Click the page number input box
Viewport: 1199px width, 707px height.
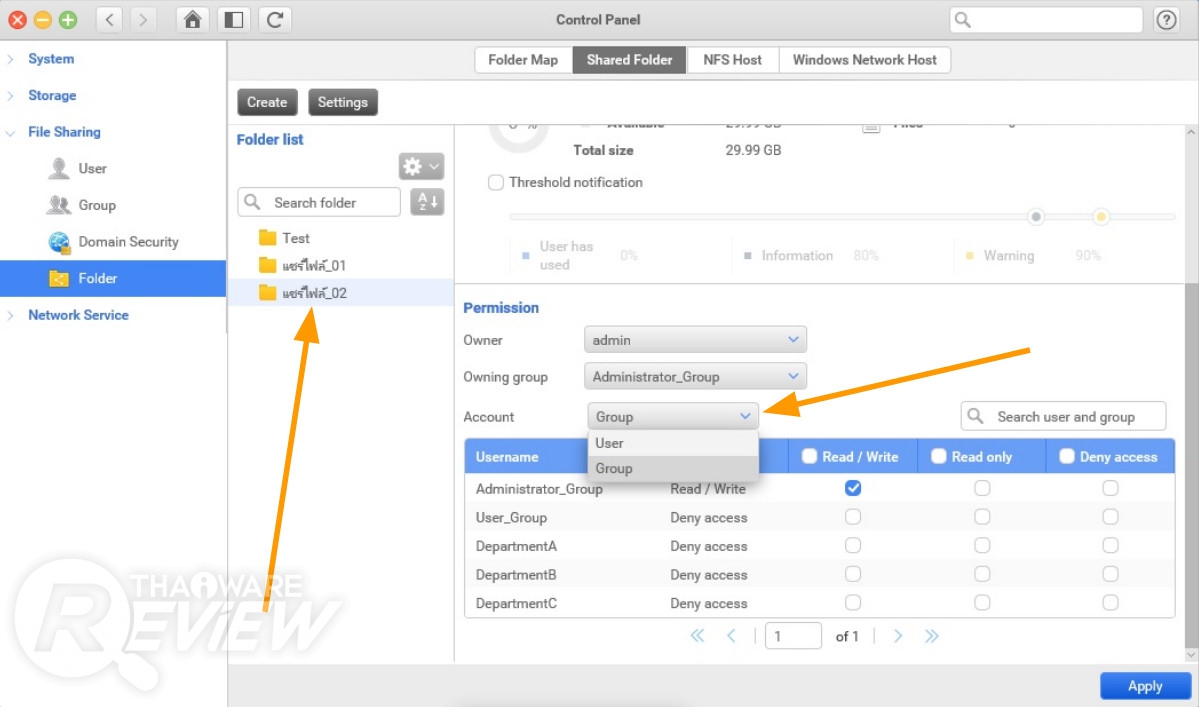point(793,636)
